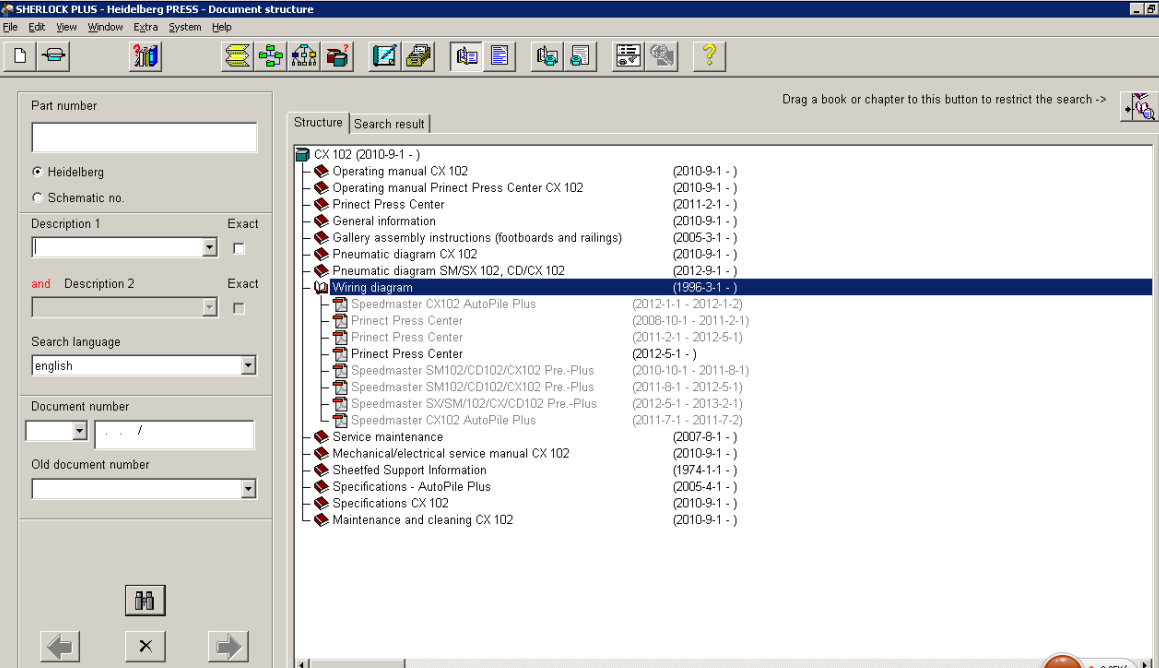Click the left arrow back button

click(x=60, y=647)
